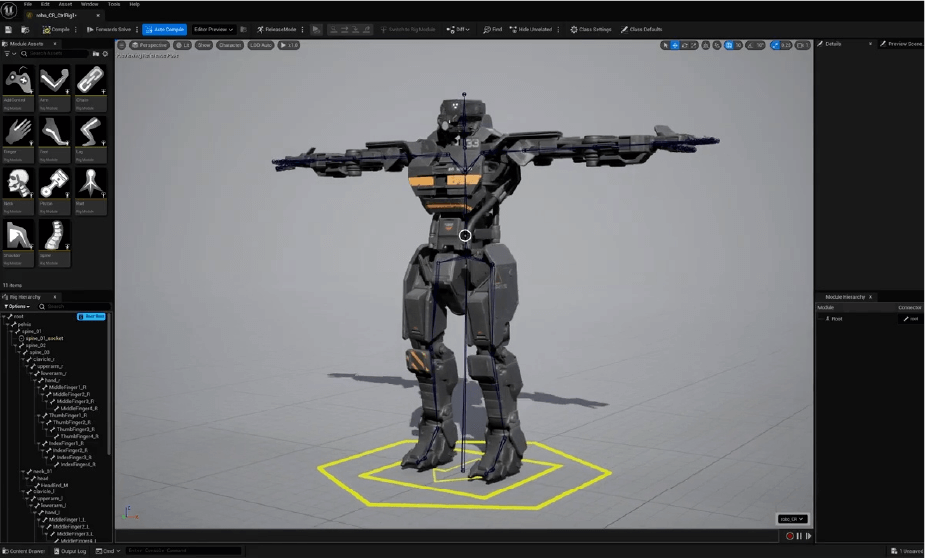Image resolution: width=925 pixels, height=558 pixels.
Task: Open the Asset menu
Action: coord(65,4)
